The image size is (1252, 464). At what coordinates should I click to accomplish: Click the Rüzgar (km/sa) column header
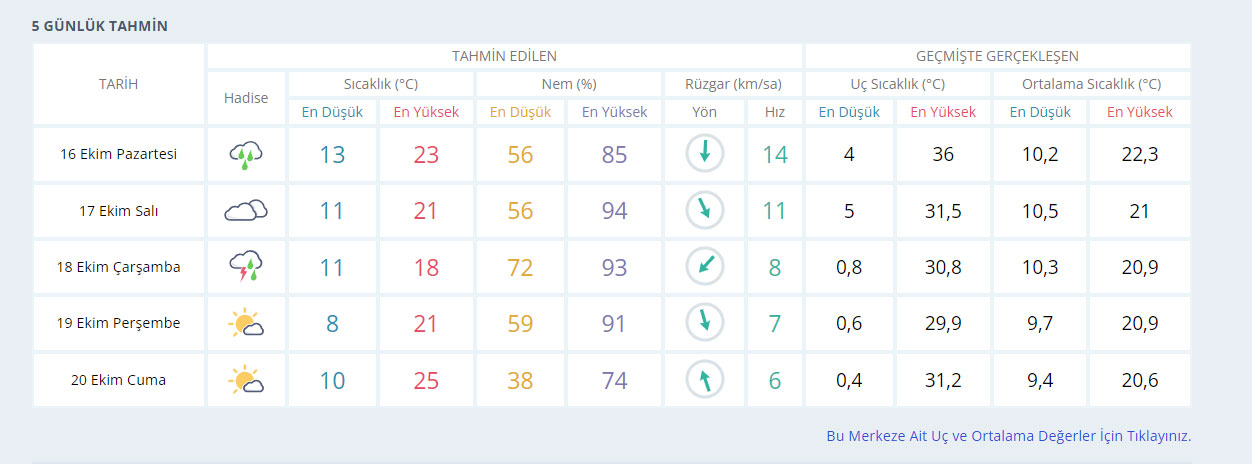733,84
